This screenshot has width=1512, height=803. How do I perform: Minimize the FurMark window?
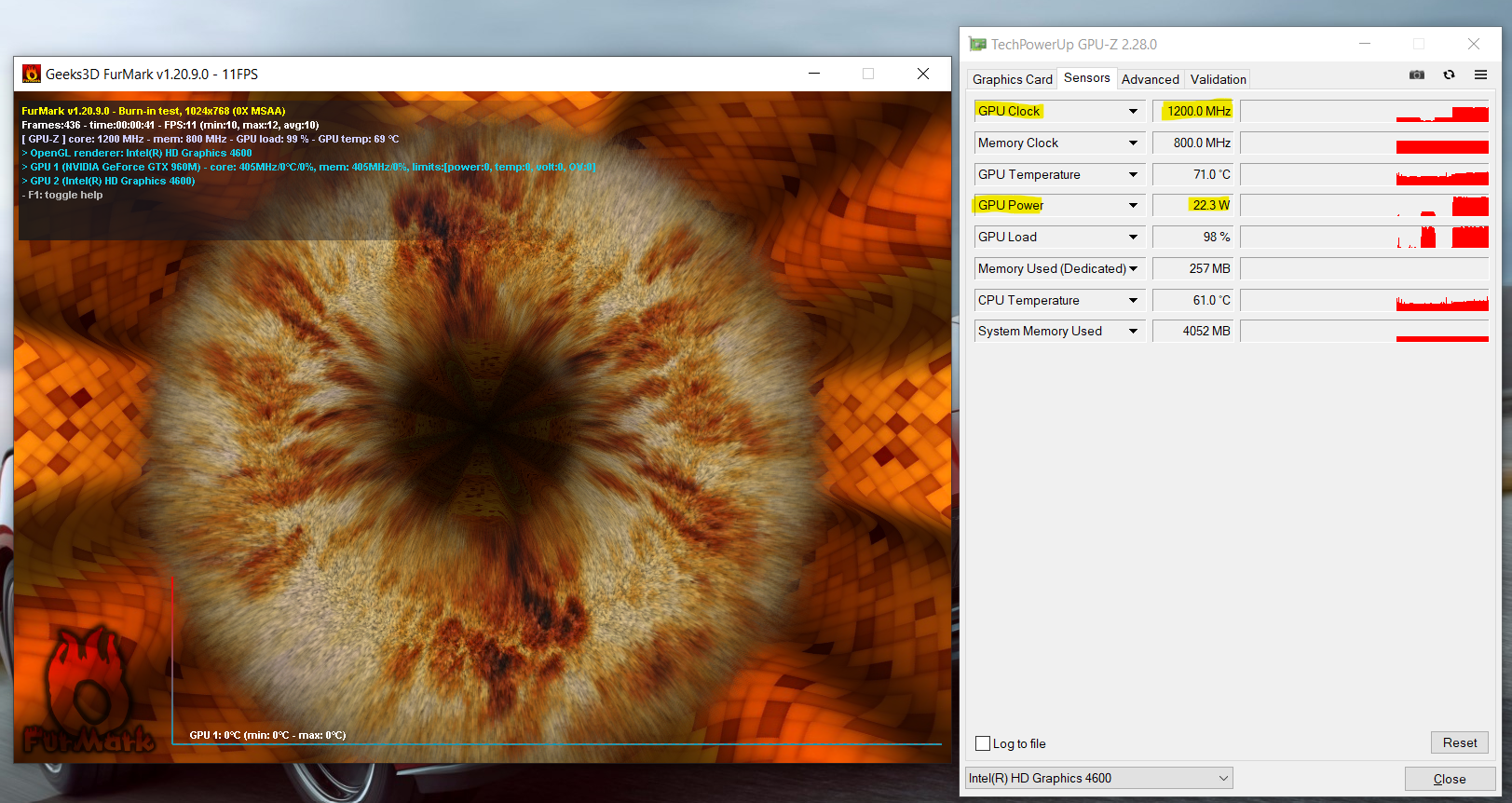point(814,74)
